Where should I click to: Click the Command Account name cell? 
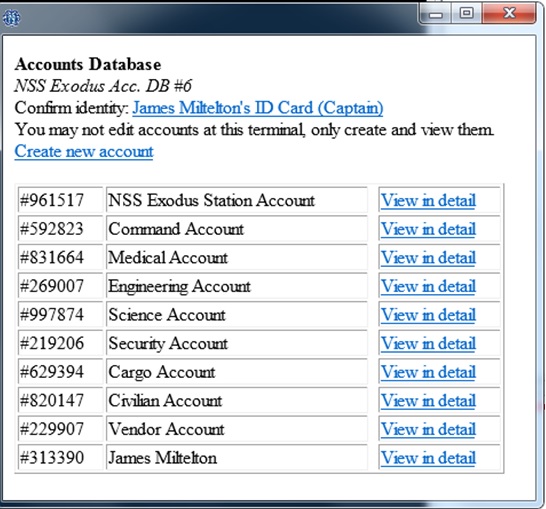[x=237, y=229]
